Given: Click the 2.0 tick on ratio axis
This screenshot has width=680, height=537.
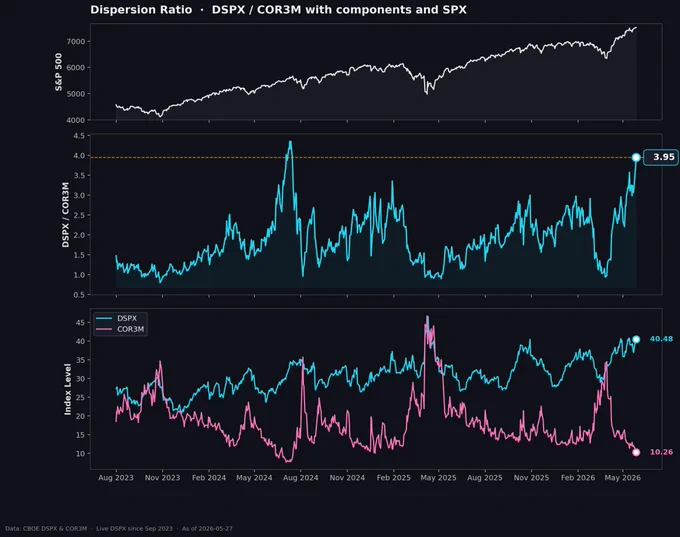Looking at the screenshot, I should [x=79, y=235].
